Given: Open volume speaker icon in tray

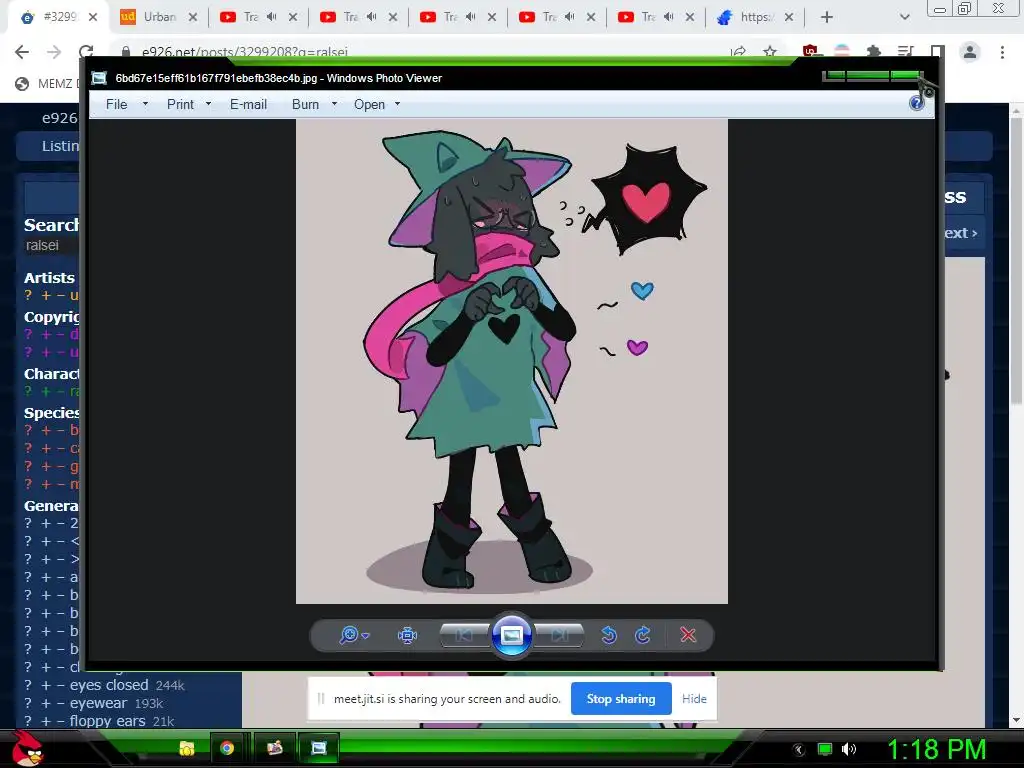Looking at the screenshot, I should [x=848, y=749].
